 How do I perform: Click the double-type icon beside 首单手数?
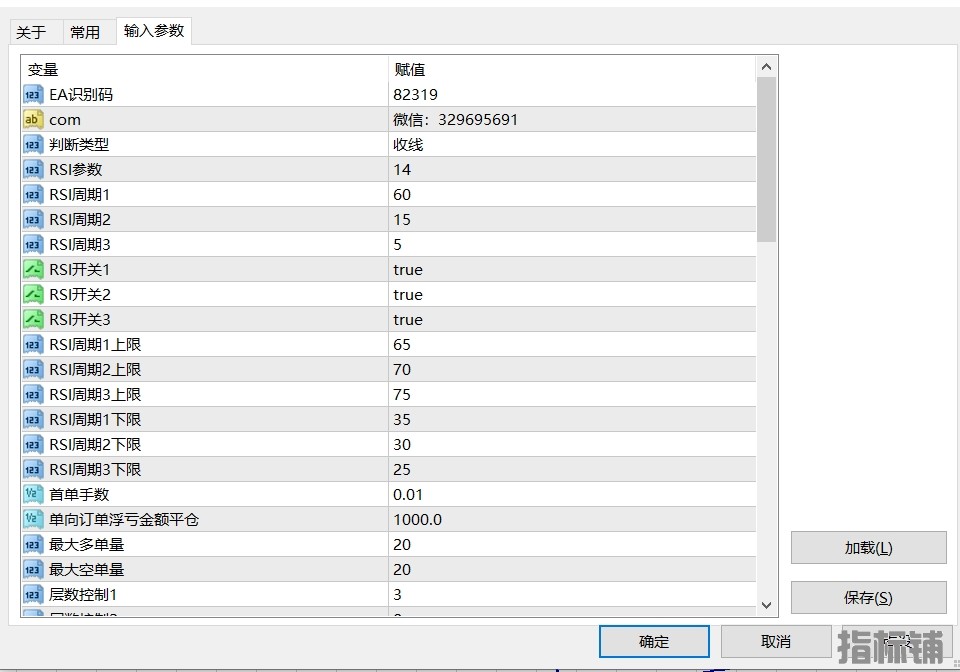pos(33,495)
